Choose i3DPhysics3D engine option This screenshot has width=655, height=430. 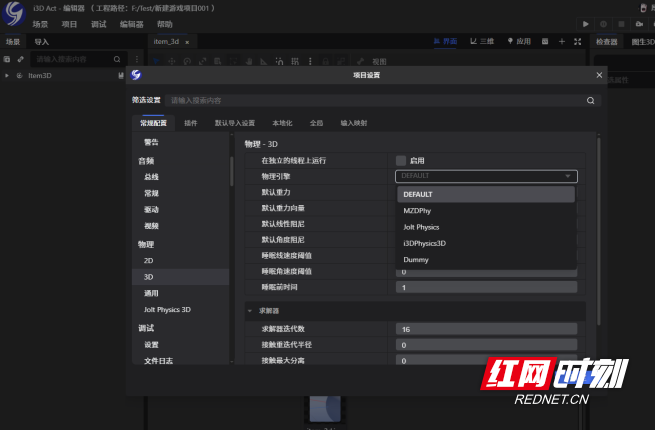point(486,243)
